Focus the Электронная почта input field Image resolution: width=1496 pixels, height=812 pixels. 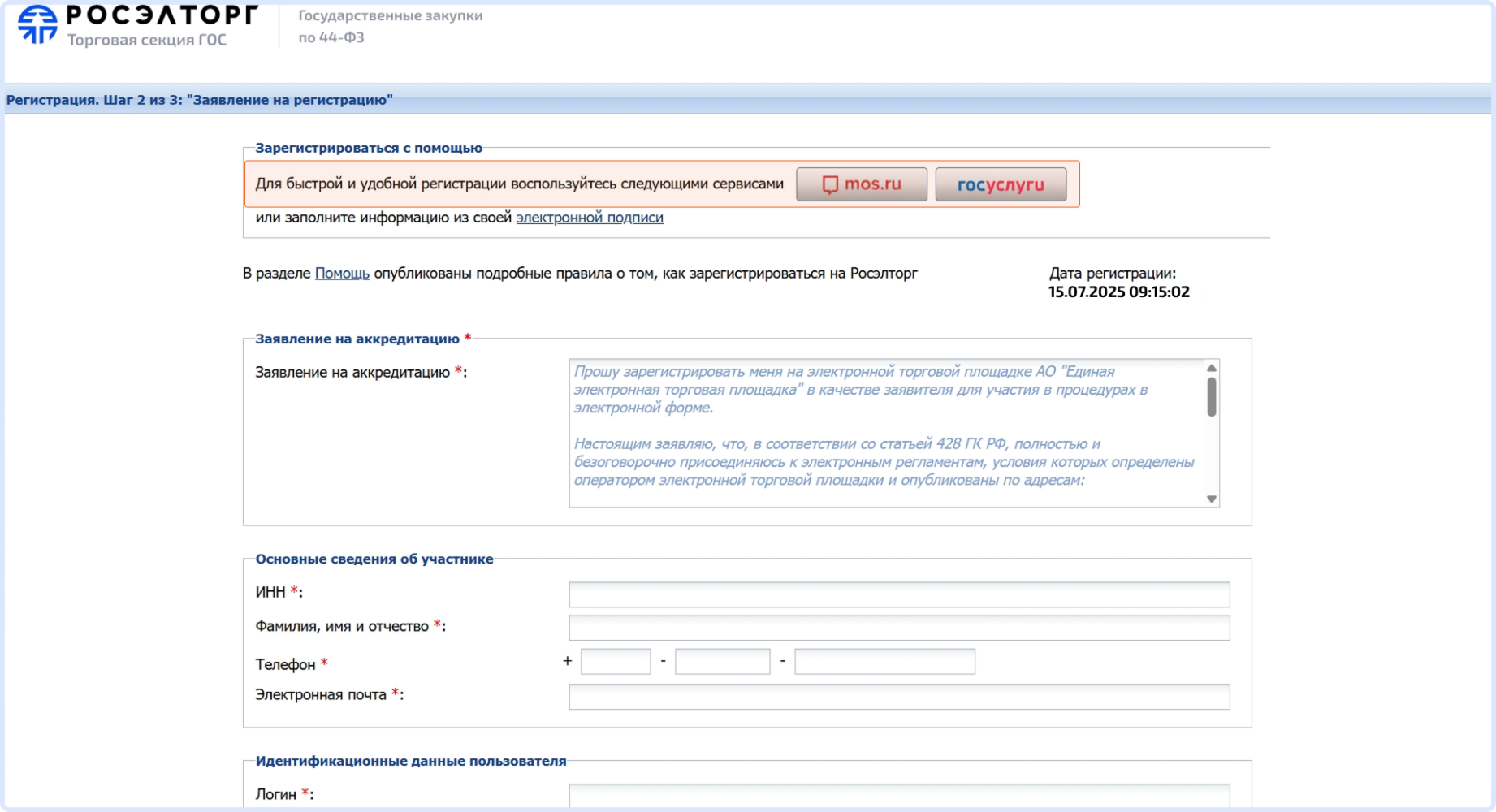pos(899,697)
